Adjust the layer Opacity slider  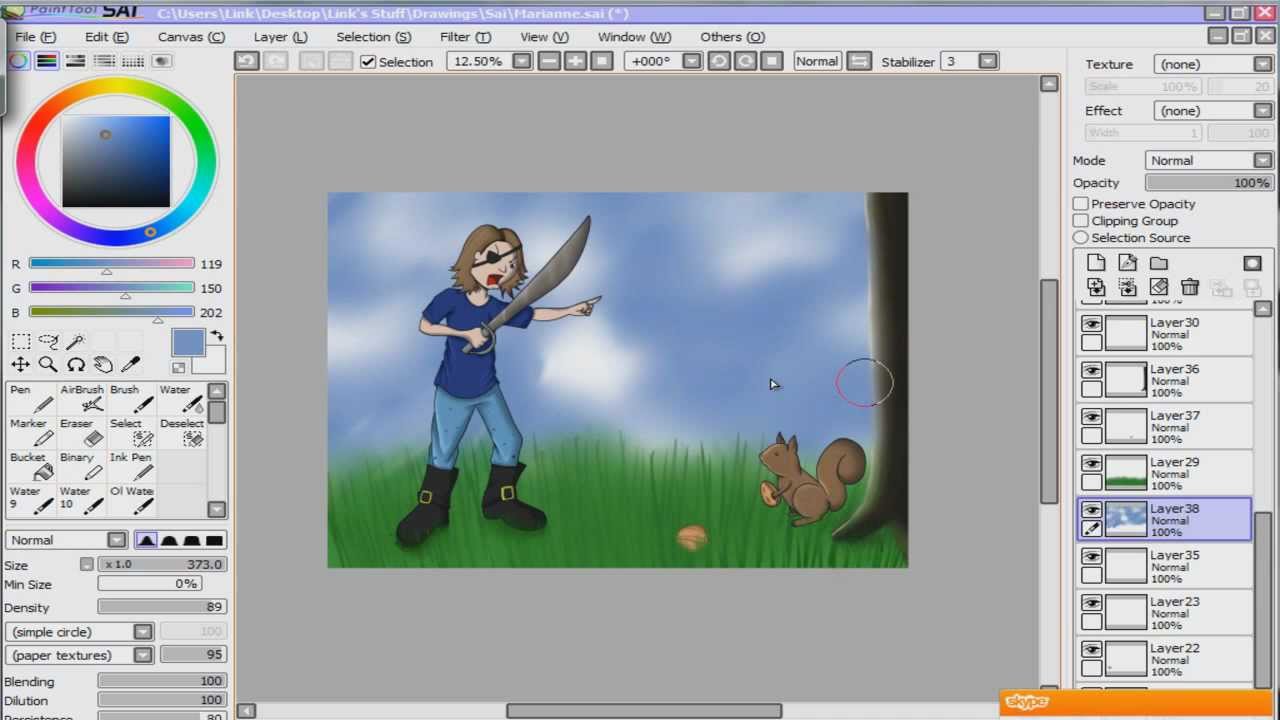click(x=1208, y=183)
